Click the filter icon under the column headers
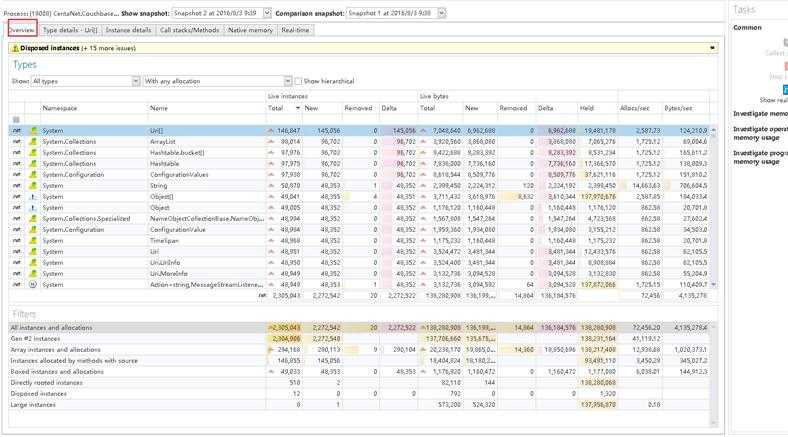Screen dimensions: 788x437 click(15, 119)
